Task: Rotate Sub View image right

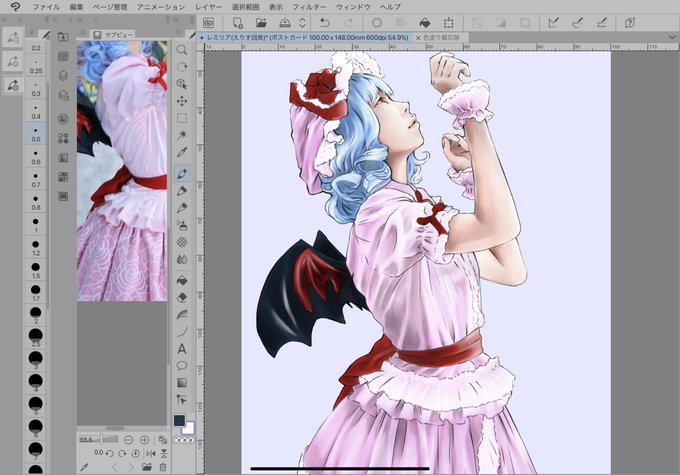Action: (122, 453)
